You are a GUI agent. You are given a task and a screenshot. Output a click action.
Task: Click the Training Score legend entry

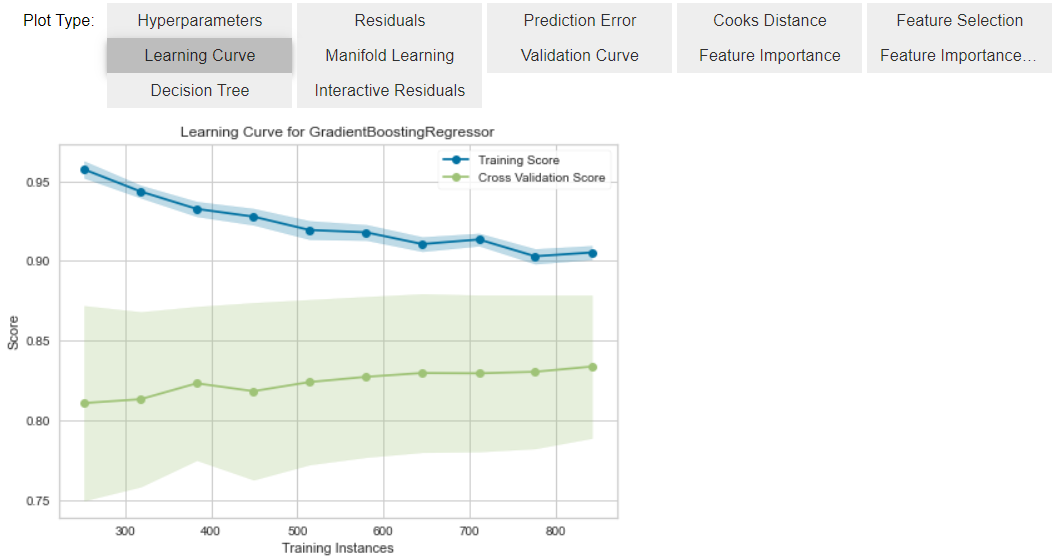[x=518, y=160]
